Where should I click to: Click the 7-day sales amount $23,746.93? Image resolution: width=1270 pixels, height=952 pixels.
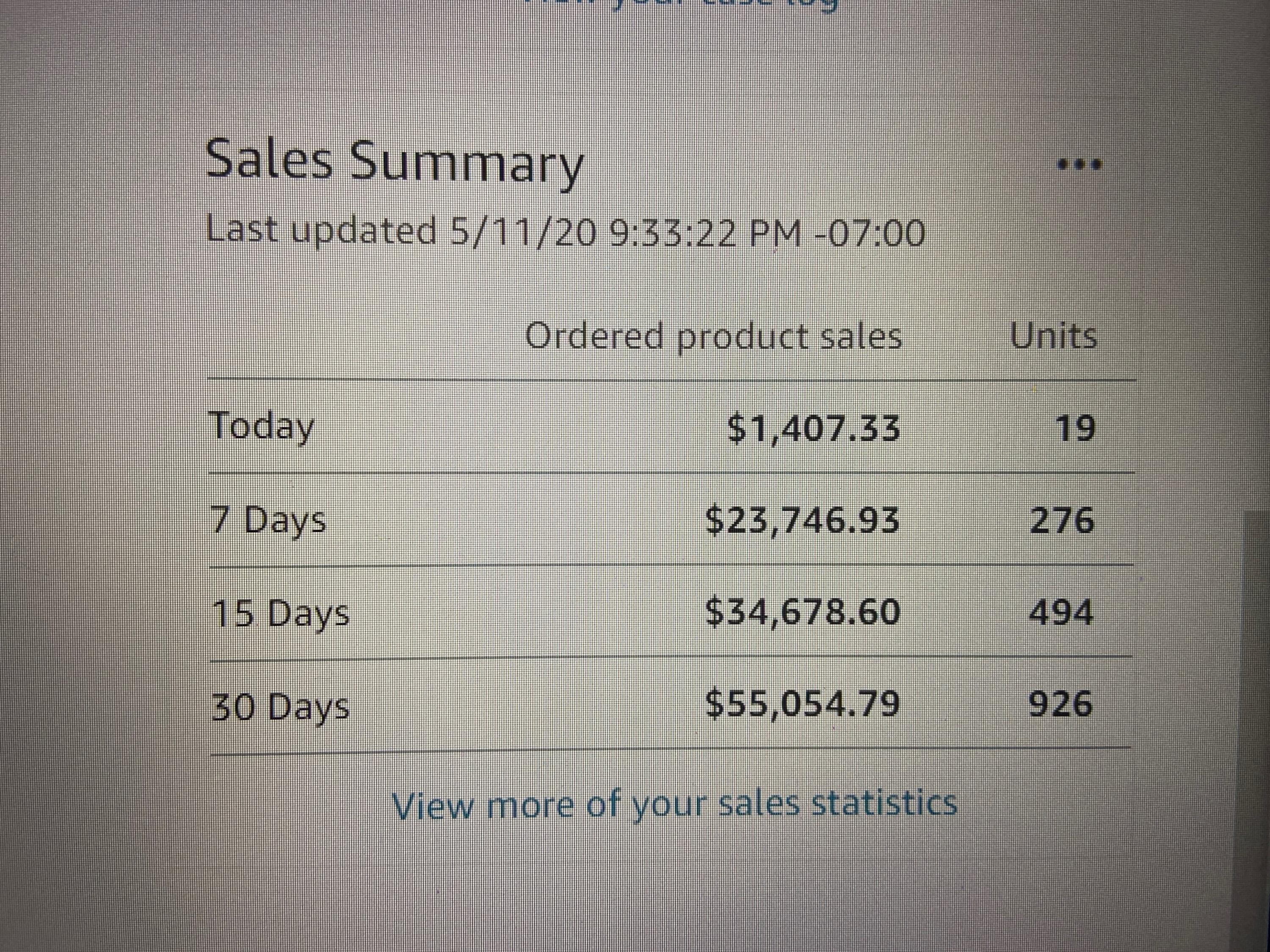point(801,521)
